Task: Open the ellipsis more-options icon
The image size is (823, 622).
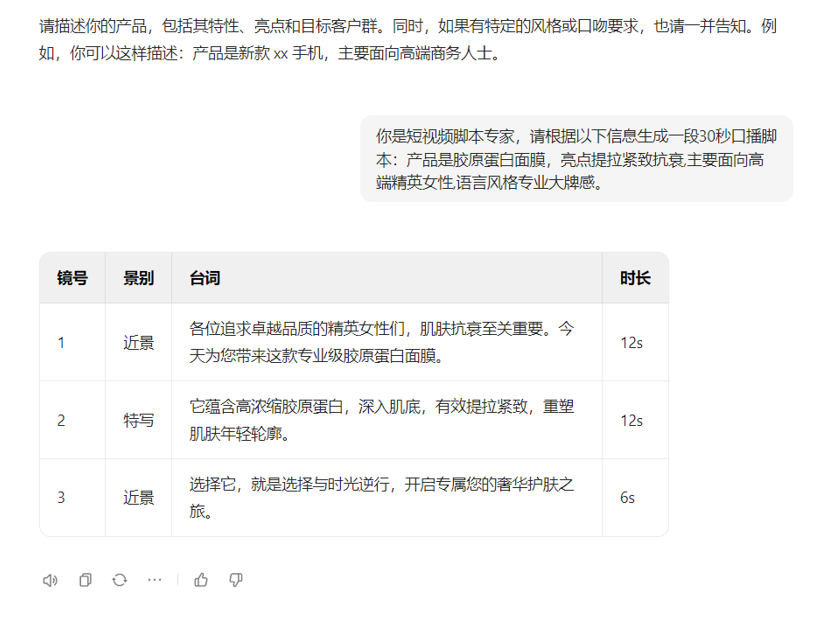Action: [155, 579]
